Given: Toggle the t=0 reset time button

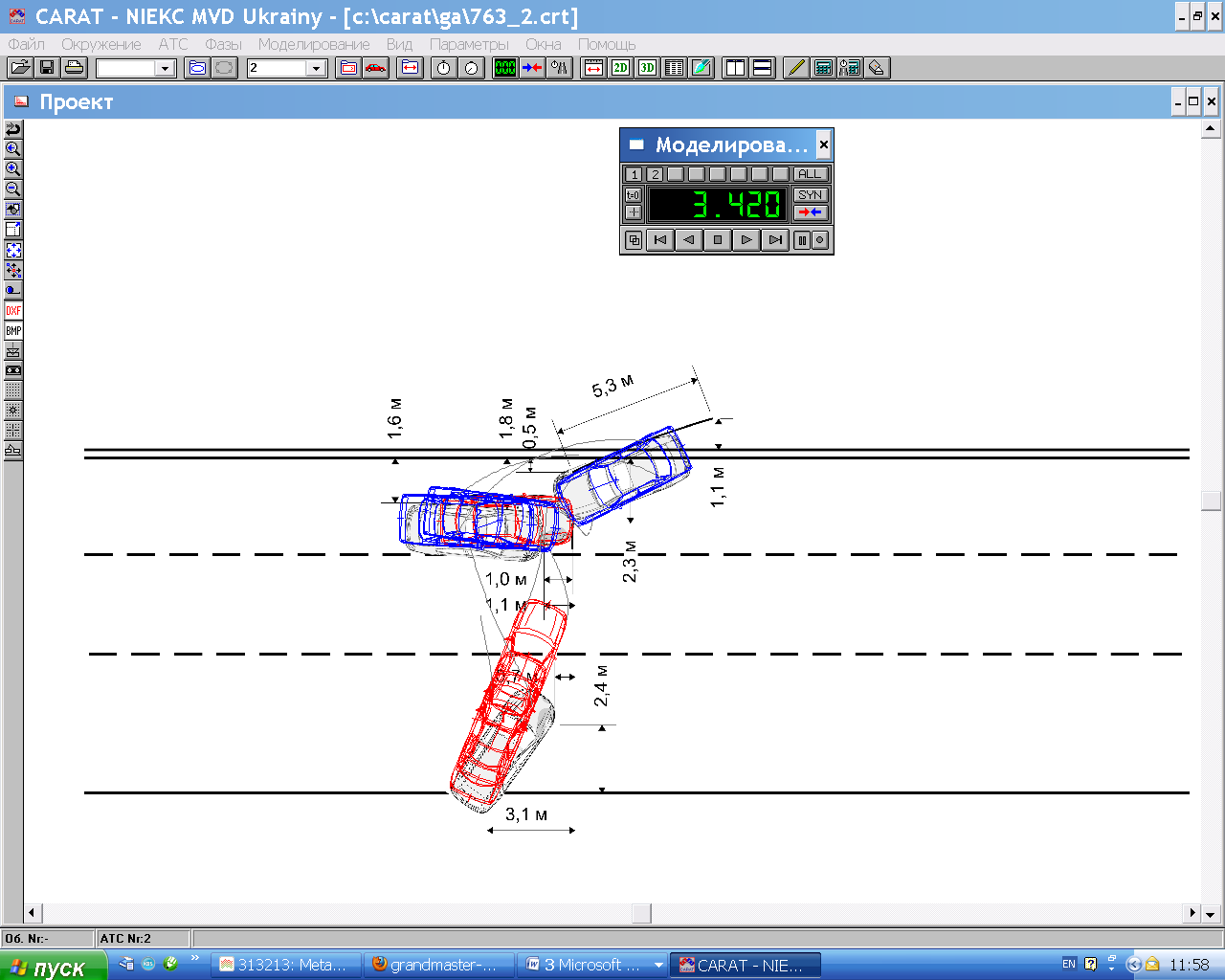Looking at the screenshot, I should pyautogui.click(x=634, y=195).
